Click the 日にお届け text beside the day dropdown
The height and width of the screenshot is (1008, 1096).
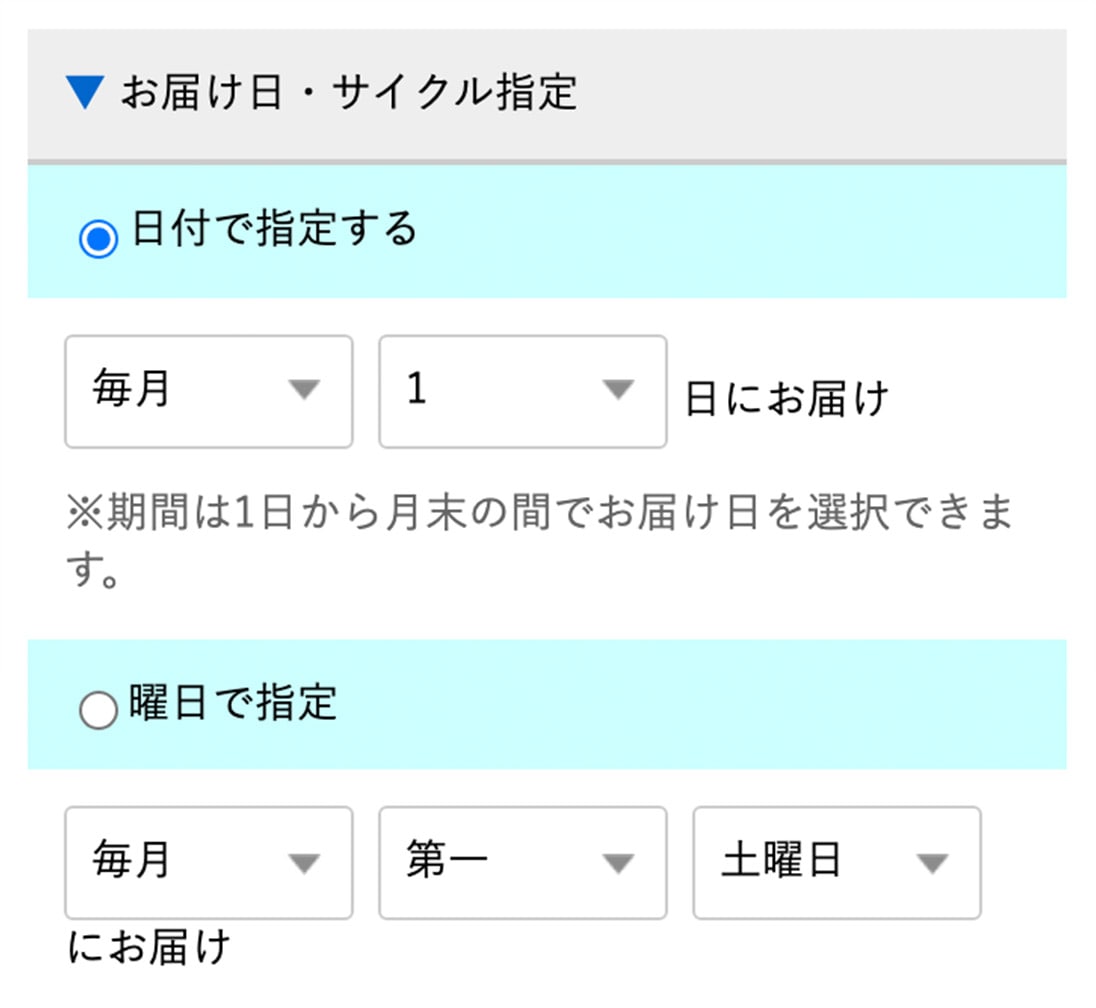click(x=786, y=400)
